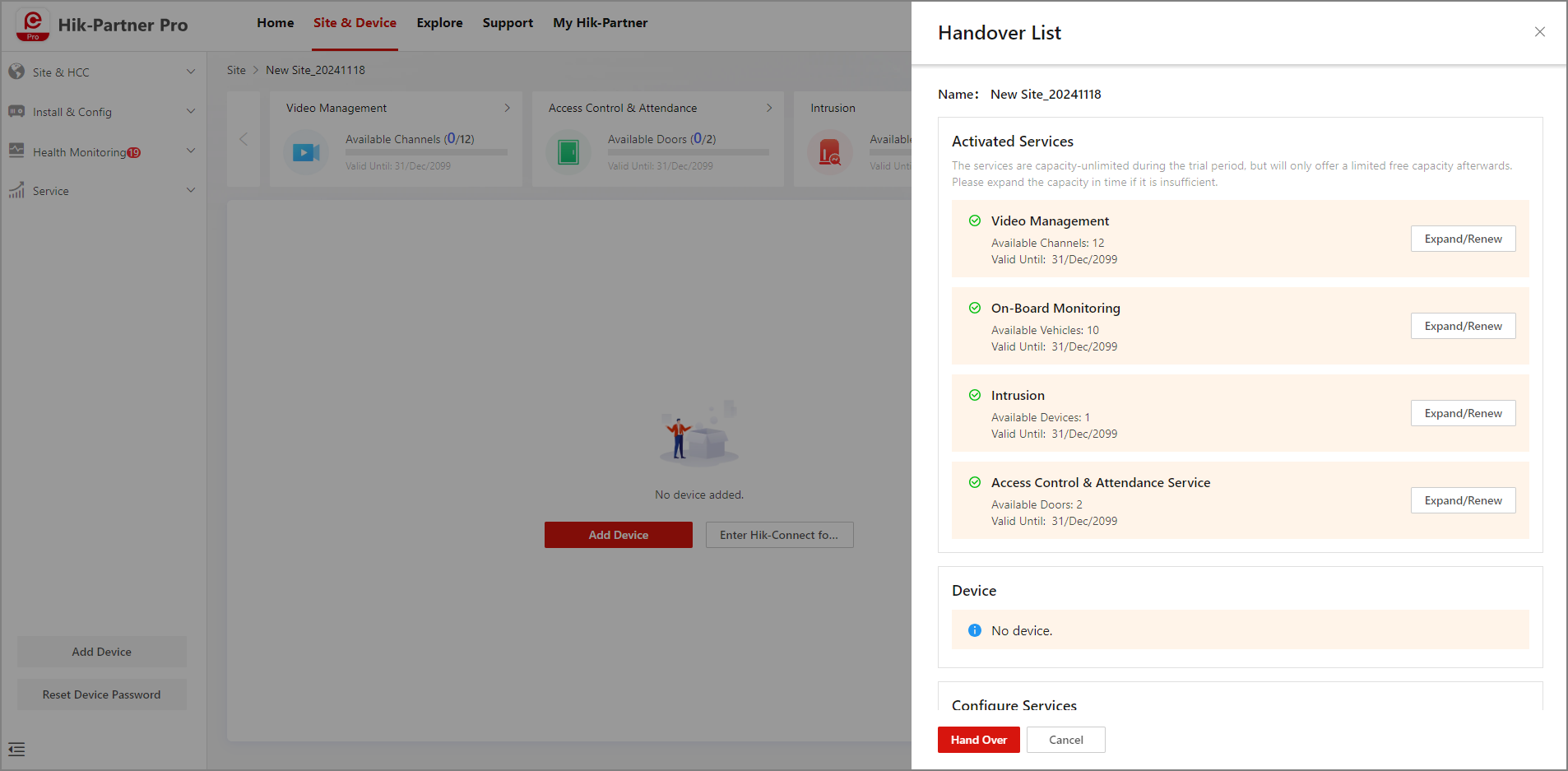Click the Intrusion service card title

(1018, 395)
